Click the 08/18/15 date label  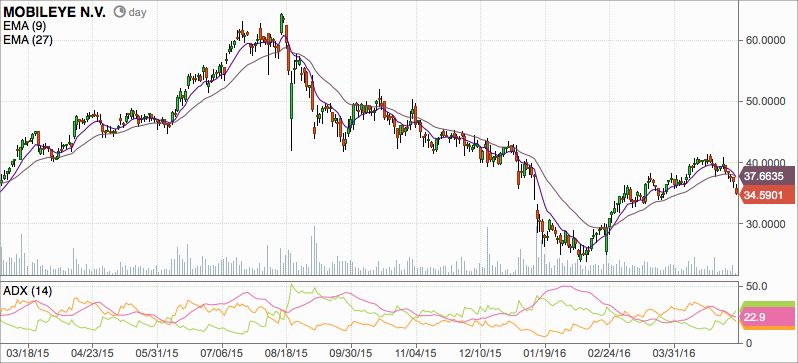287,352
